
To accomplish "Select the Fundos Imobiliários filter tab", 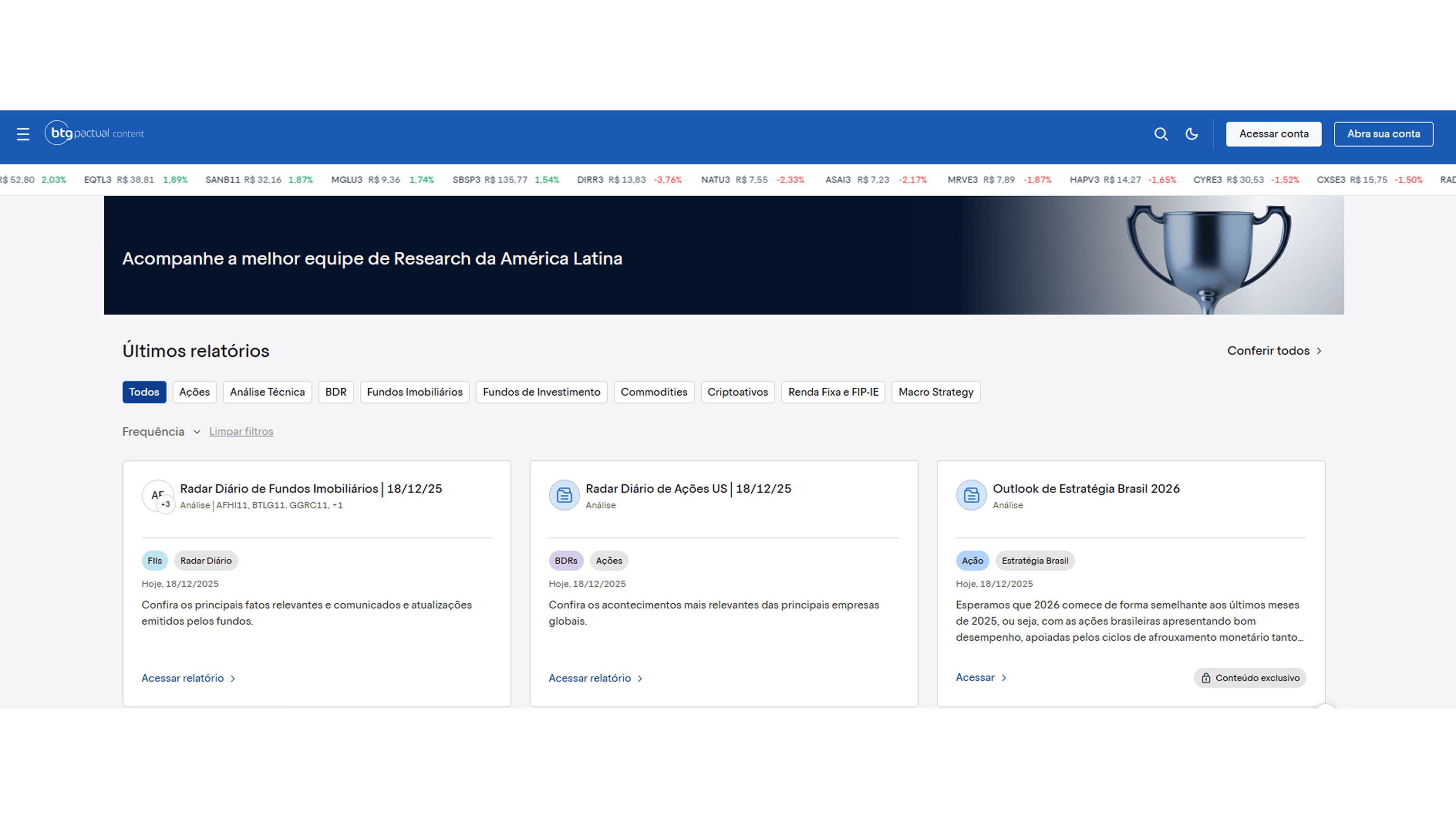I will point(414,392).
